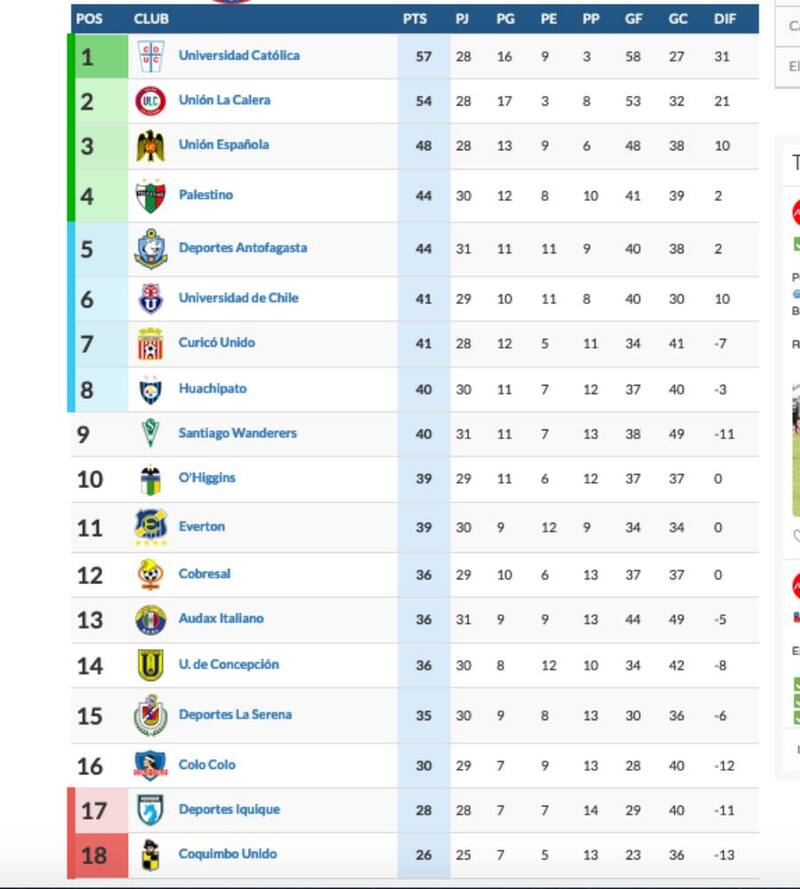Click the DIF column header
The image size is (800, 889).
pos(725,18)
